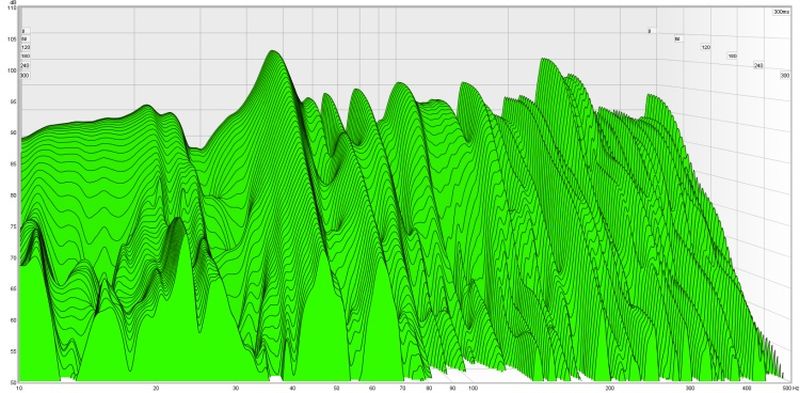Click the 20 tick on the frequency axis
The height and width of the screenshot is (393, 800).
coord(156,388)
